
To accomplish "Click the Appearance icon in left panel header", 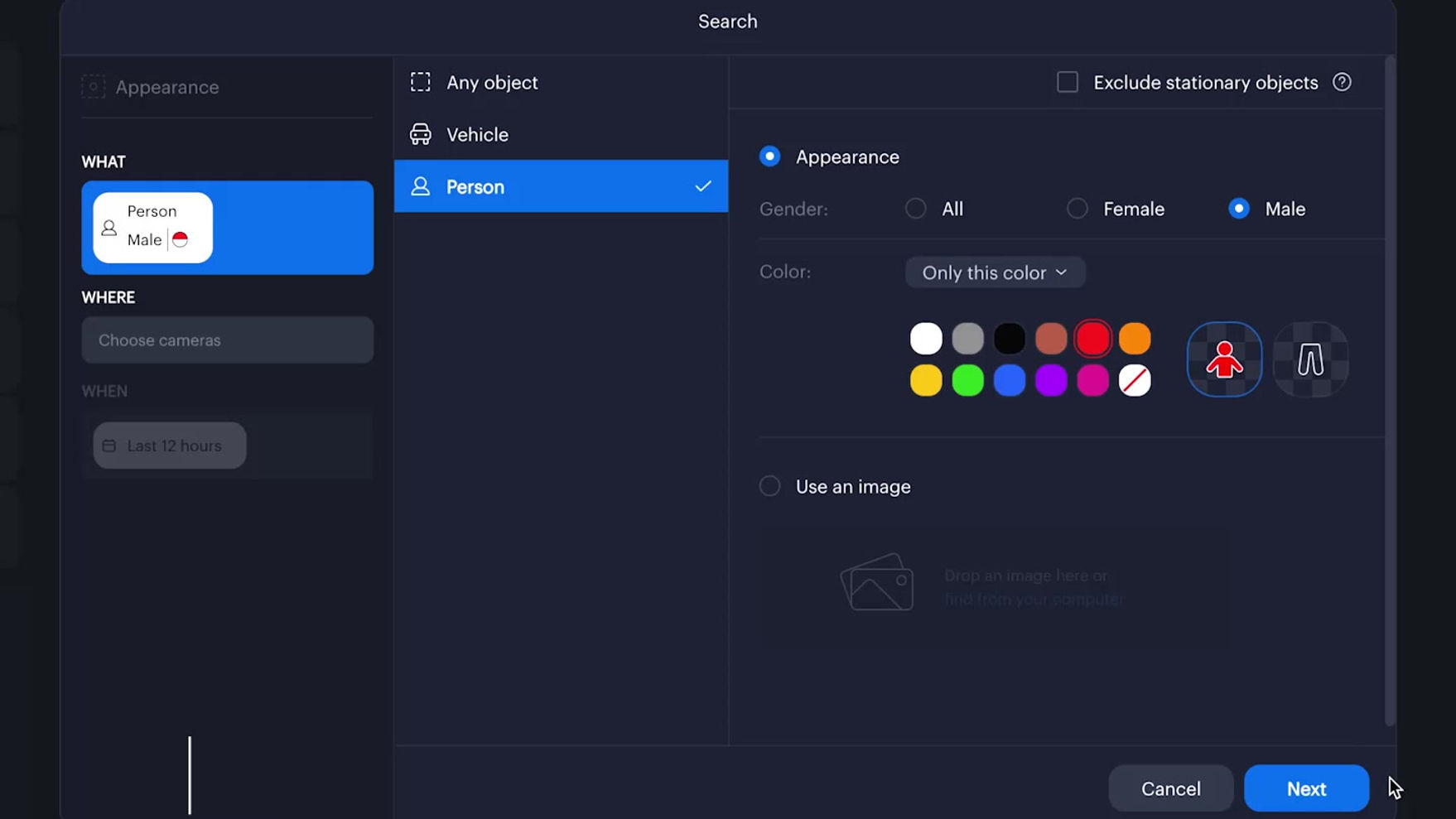I will click(x=93, y=87).
